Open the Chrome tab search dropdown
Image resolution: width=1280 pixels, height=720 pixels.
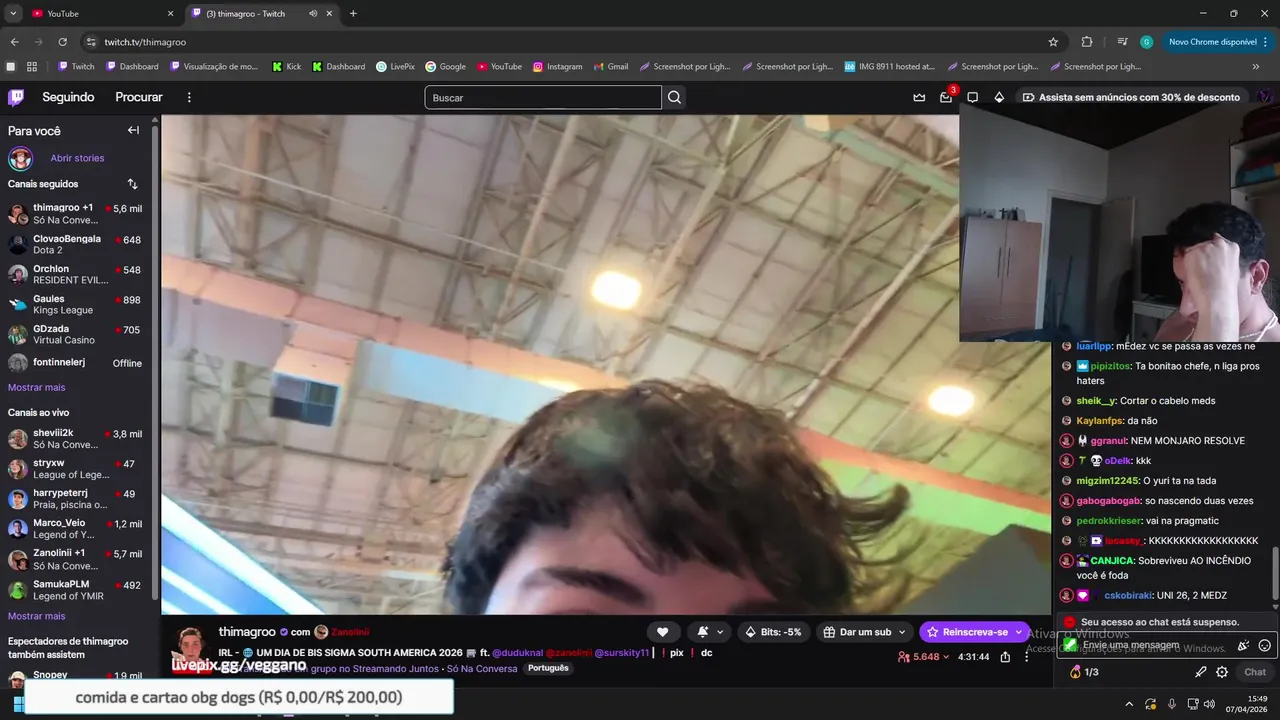[x=13, y=14]
